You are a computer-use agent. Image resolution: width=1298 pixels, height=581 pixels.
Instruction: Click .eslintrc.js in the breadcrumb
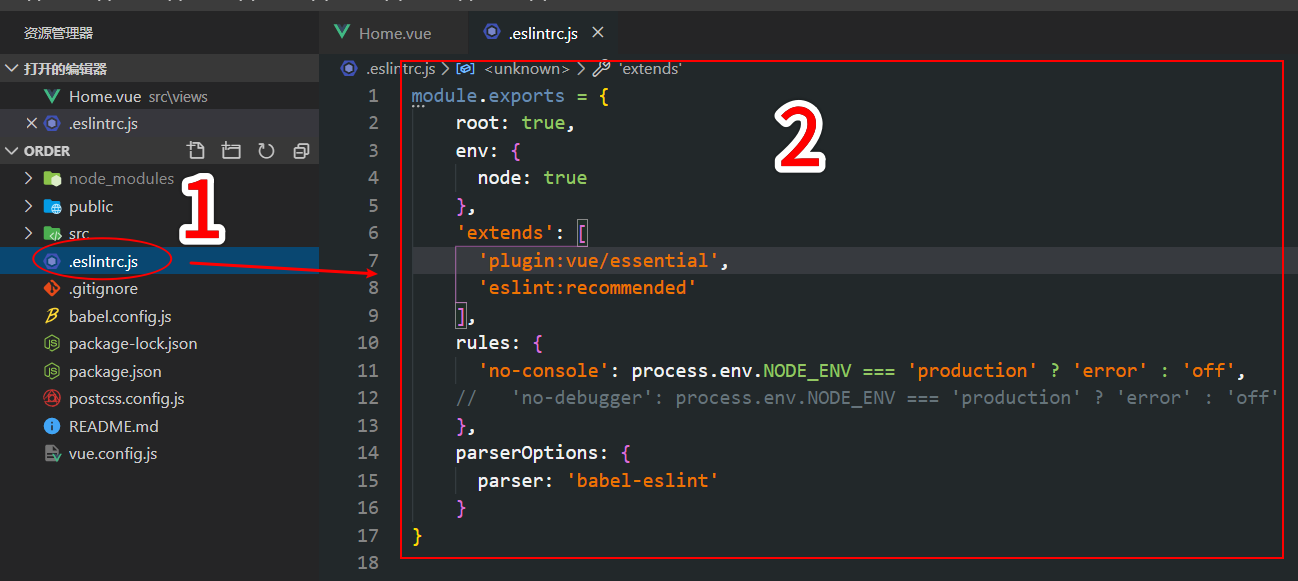pyautogui.click(x=401, y=69)
